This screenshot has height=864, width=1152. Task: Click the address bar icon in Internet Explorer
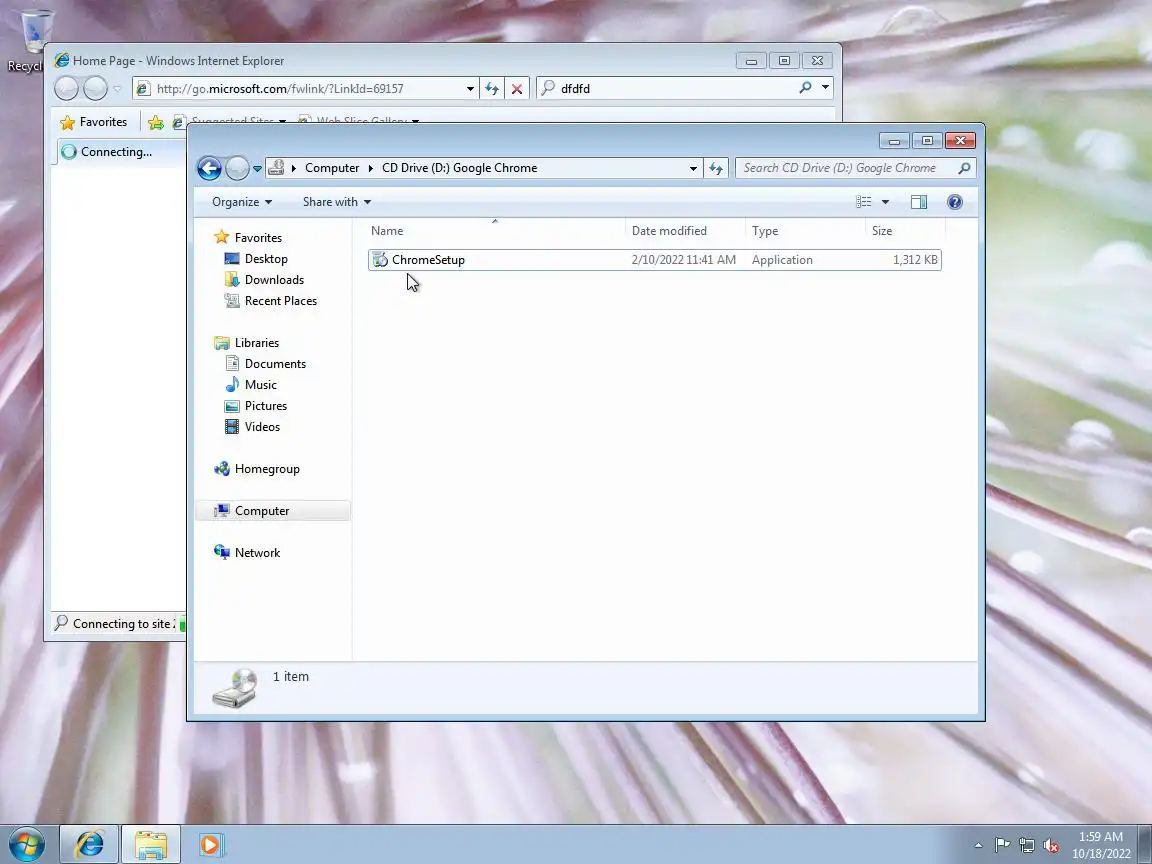[143, 89]
